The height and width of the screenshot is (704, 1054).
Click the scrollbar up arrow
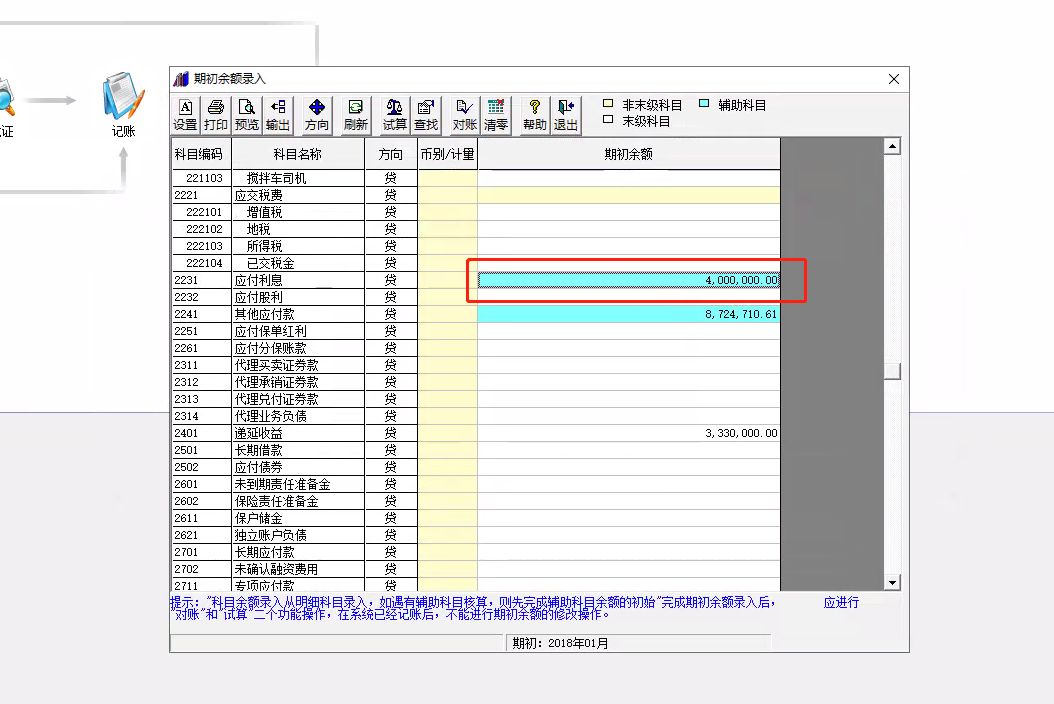pyautogui.click(x=892, y=146)
